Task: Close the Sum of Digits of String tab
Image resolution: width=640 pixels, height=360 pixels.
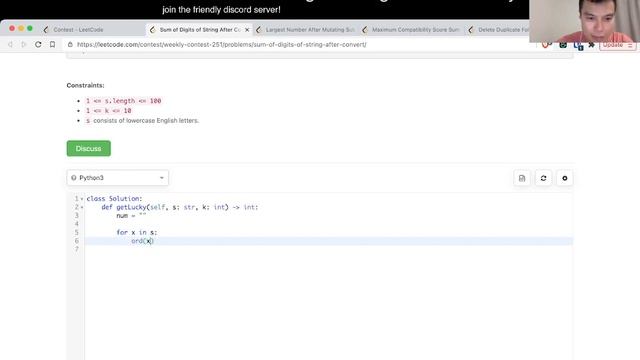Action: pos(247,30)
